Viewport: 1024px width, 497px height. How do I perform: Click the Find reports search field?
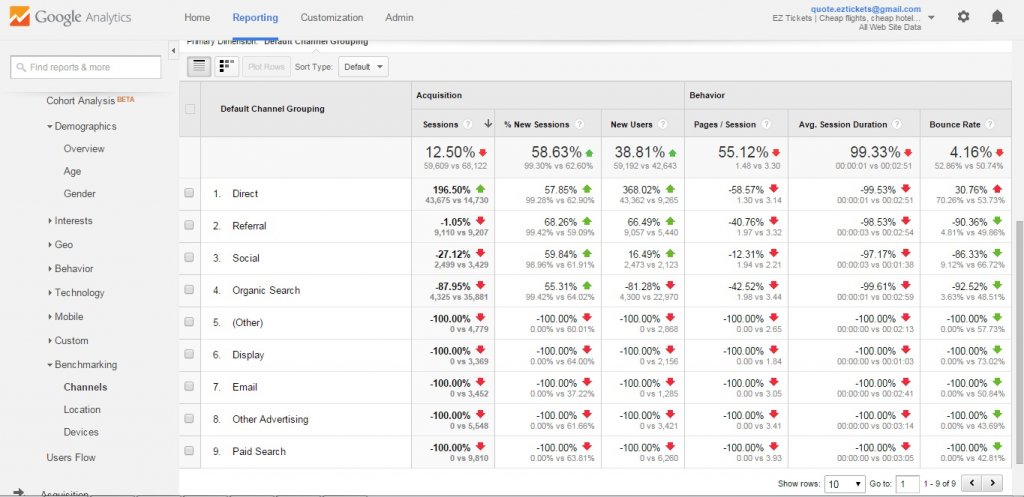[86, 67]
